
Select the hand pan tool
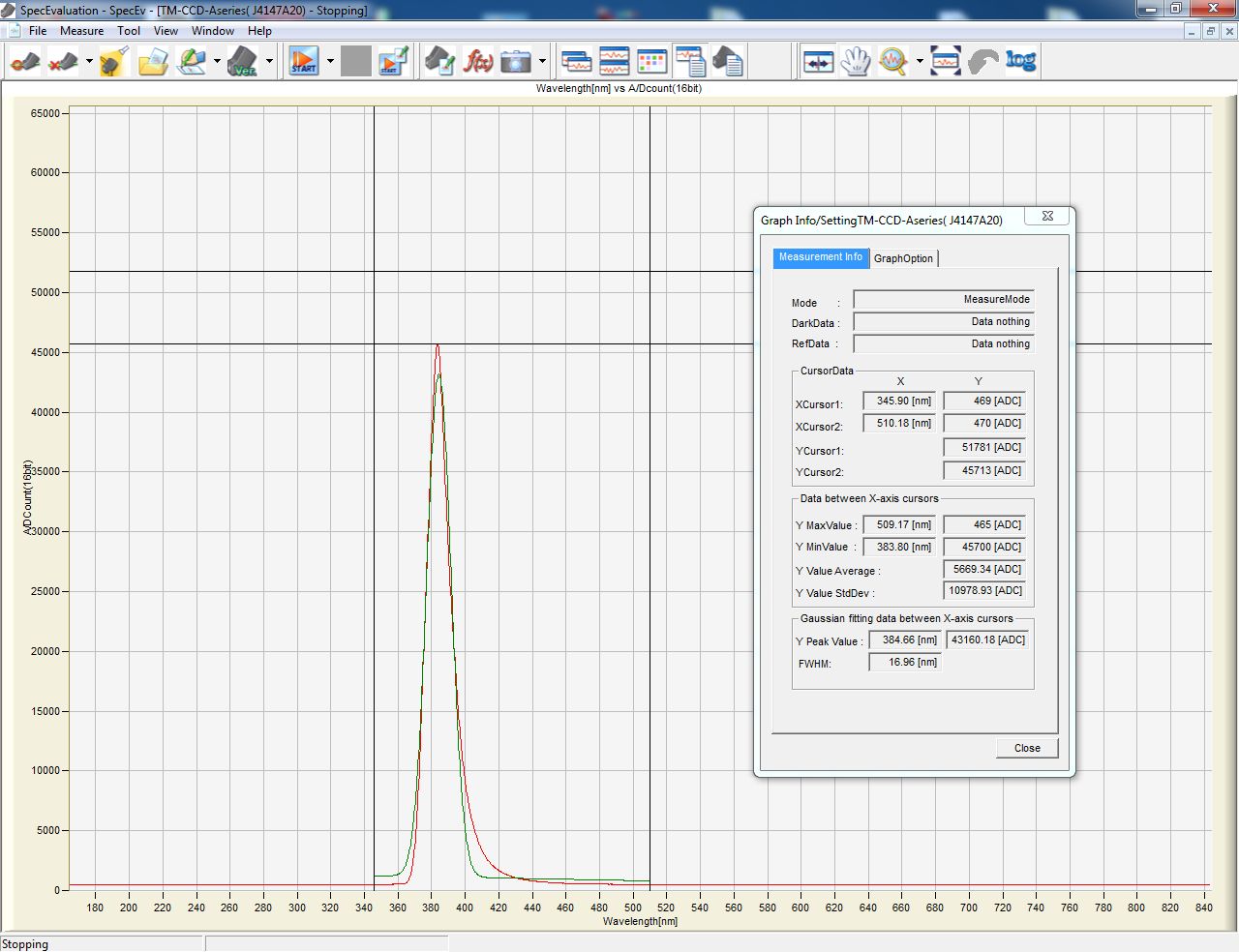tap(856, 62)
